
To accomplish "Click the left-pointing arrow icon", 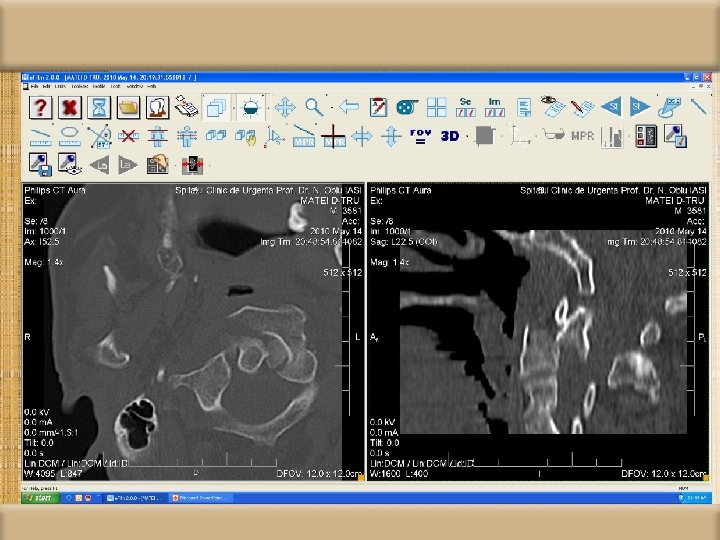I will click(349, 107).
